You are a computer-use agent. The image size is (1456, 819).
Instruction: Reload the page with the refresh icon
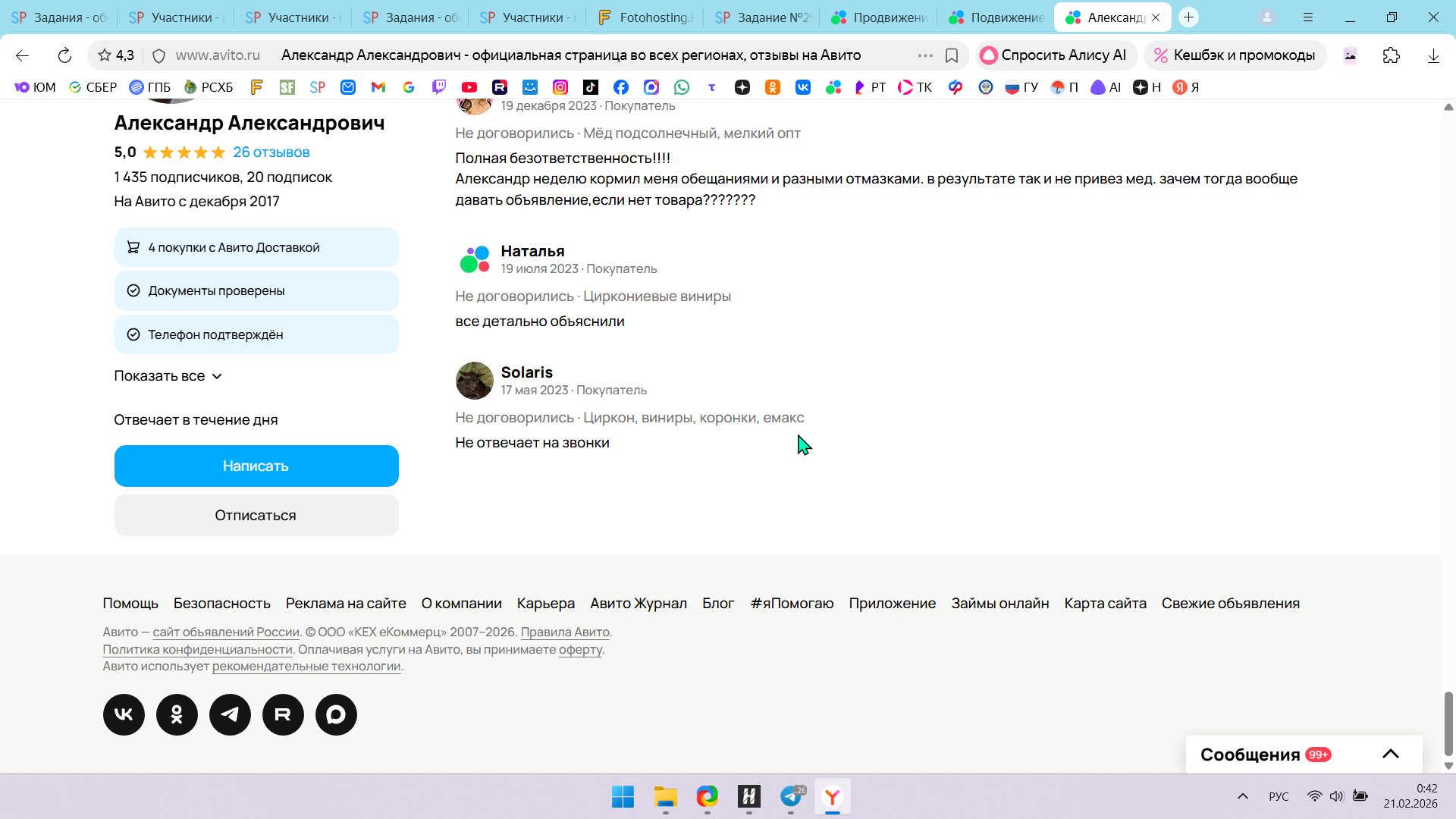pyautogui.click(x=64, y=55)
